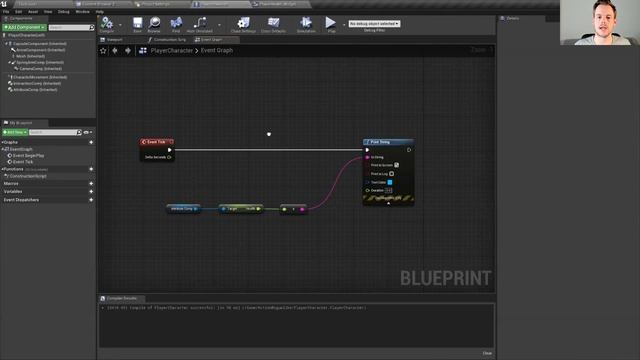Add new macro with plus icon
640x360 pixels.
tap(91, 184)
